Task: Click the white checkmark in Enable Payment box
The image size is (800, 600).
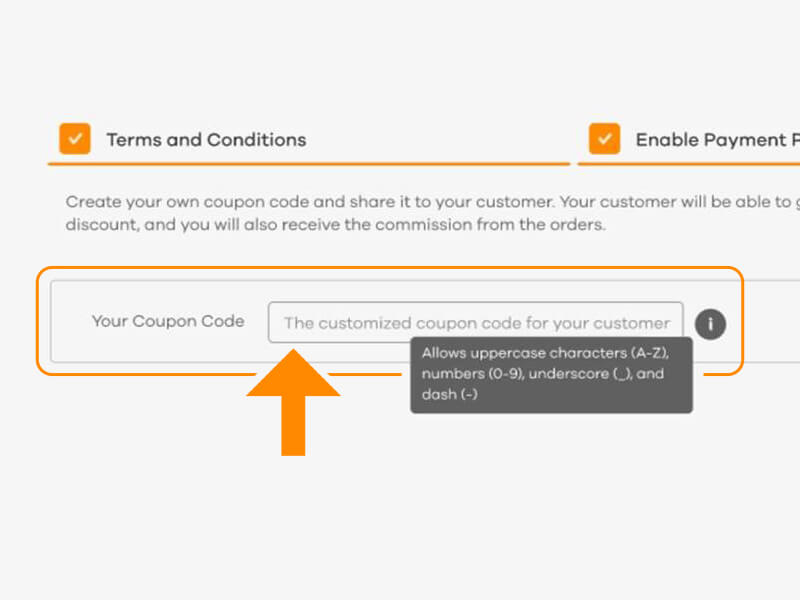Action: (605, 138)
